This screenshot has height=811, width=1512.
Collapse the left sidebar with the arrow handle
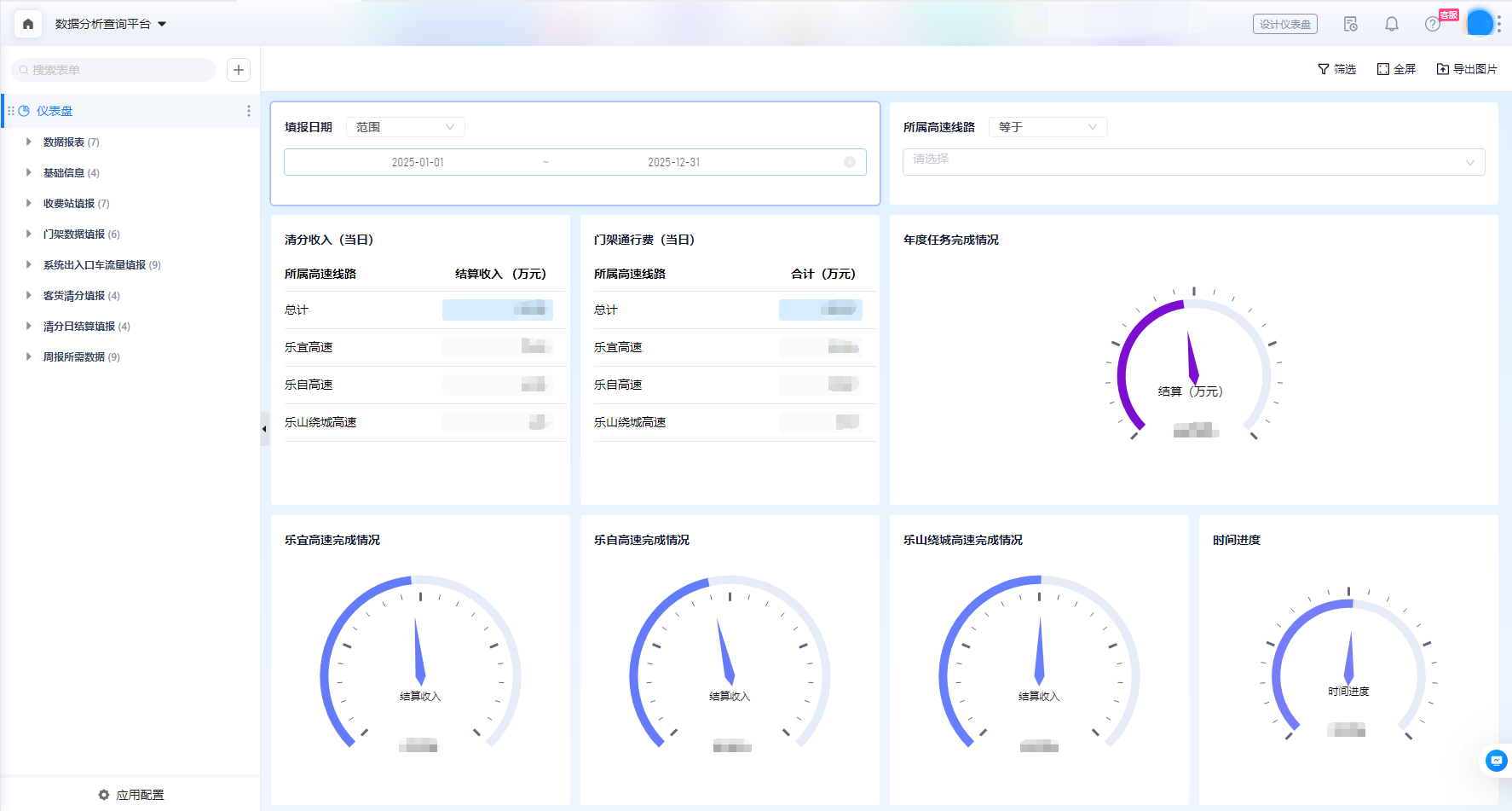[264, 429]
